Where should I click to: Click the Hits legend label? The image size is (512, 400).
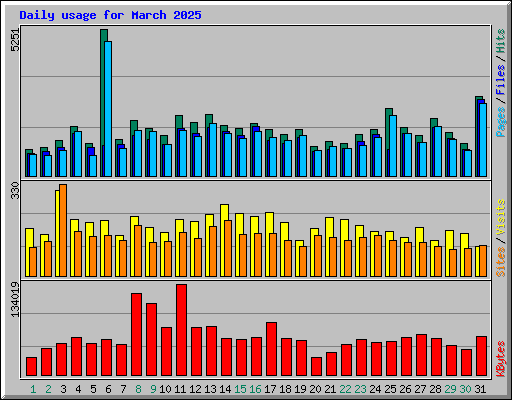pyautogui.click(x=501, y=41)
